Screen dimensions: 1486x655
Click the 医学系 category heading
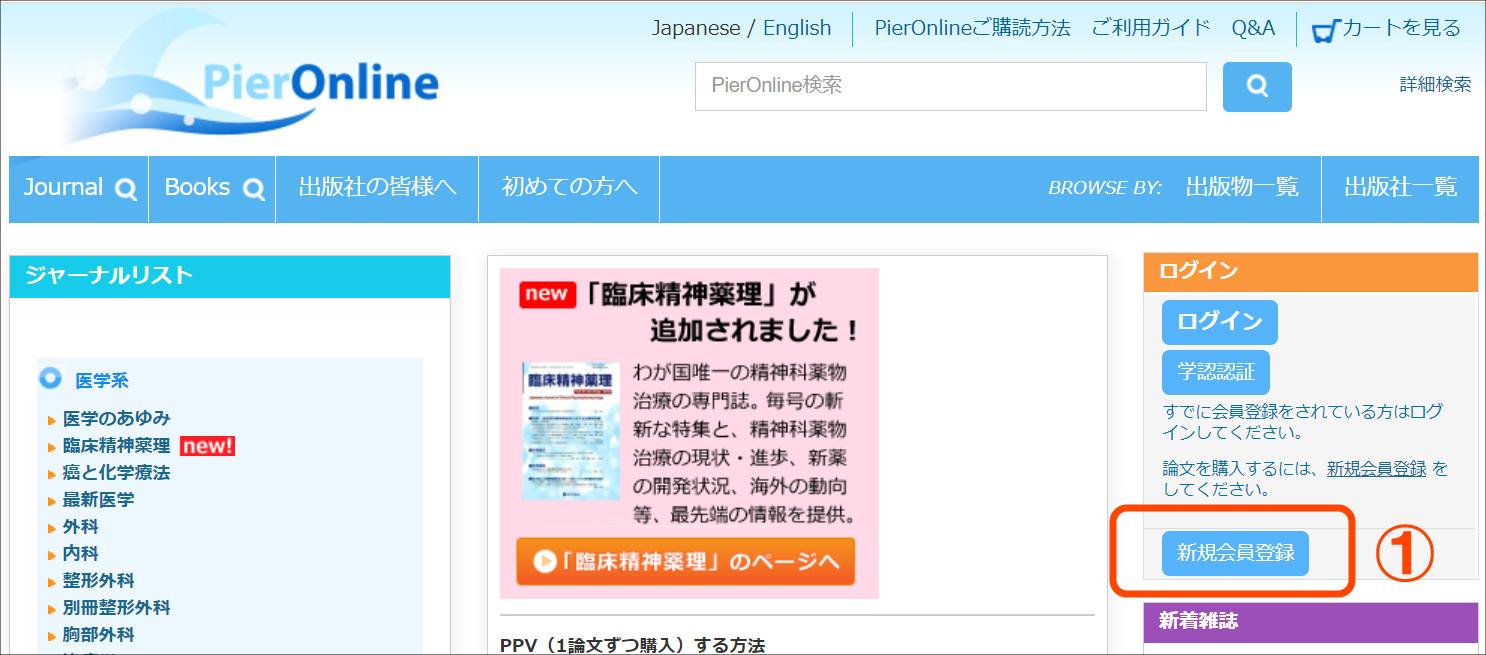102,381
